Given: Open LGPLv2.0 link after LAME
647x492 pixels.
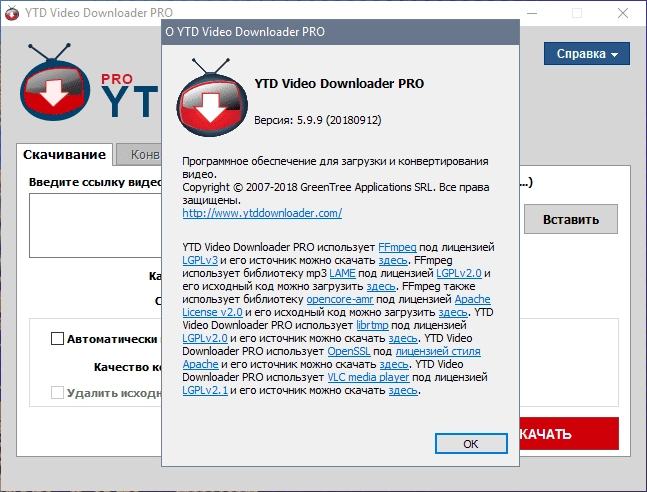Looking at the screenshot, I should 459,273.
